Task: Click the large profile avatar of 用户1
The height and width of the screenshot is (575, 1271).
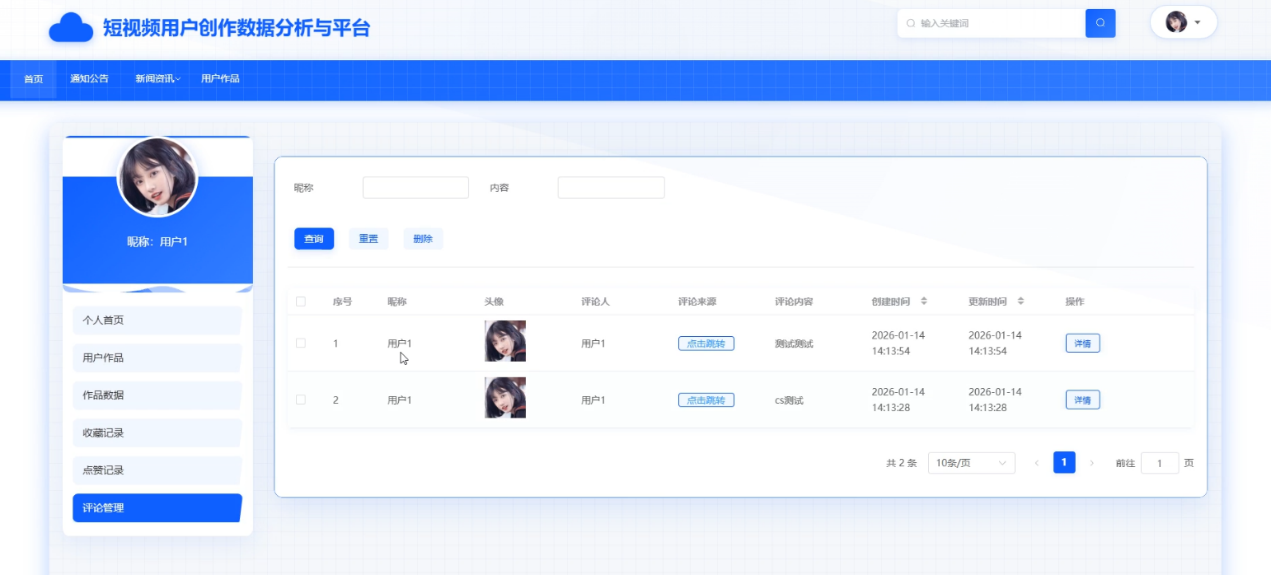Action: coord(157,177)
